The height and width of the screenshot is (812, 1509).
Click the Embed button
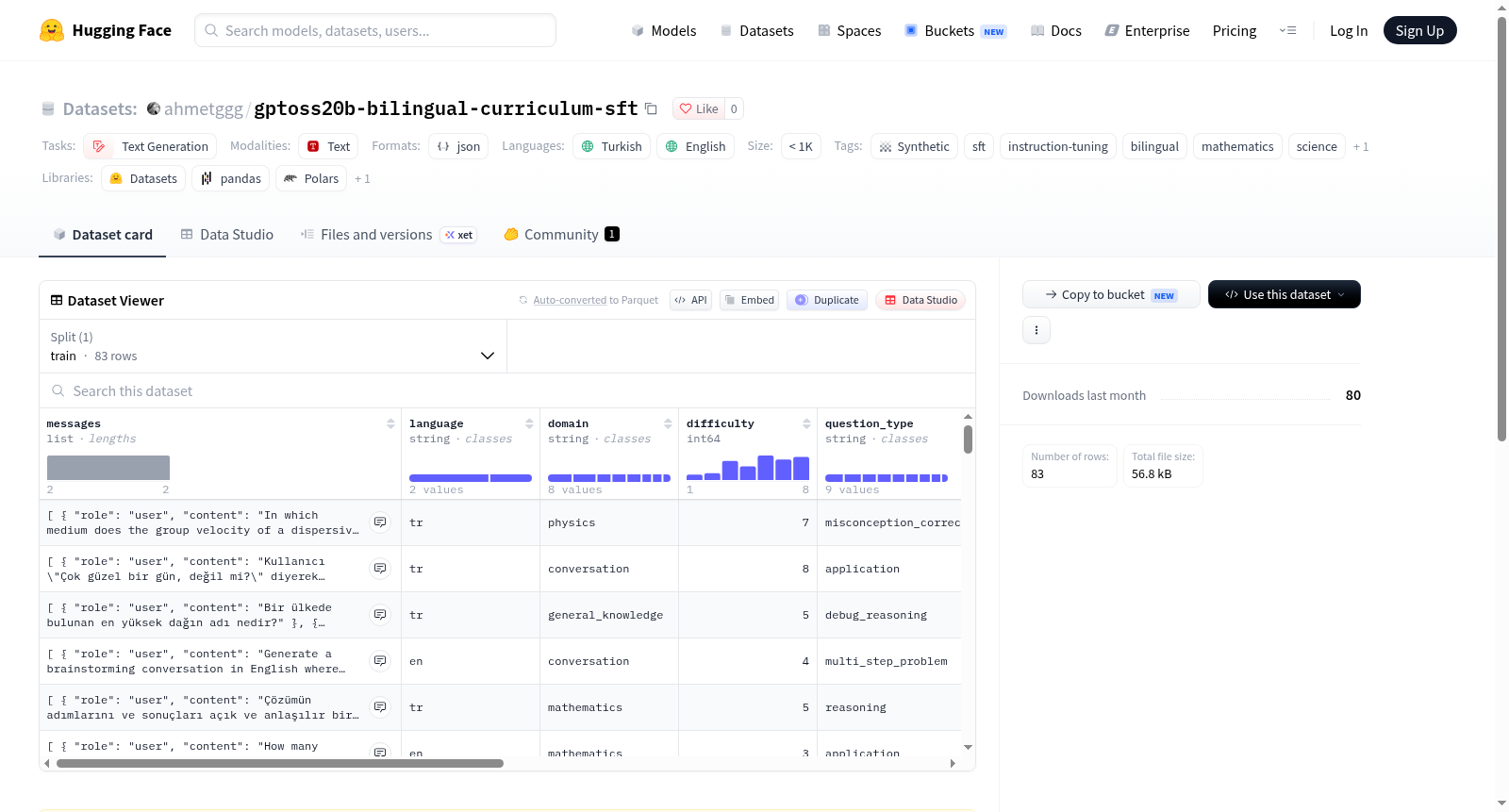coord(749,300)
